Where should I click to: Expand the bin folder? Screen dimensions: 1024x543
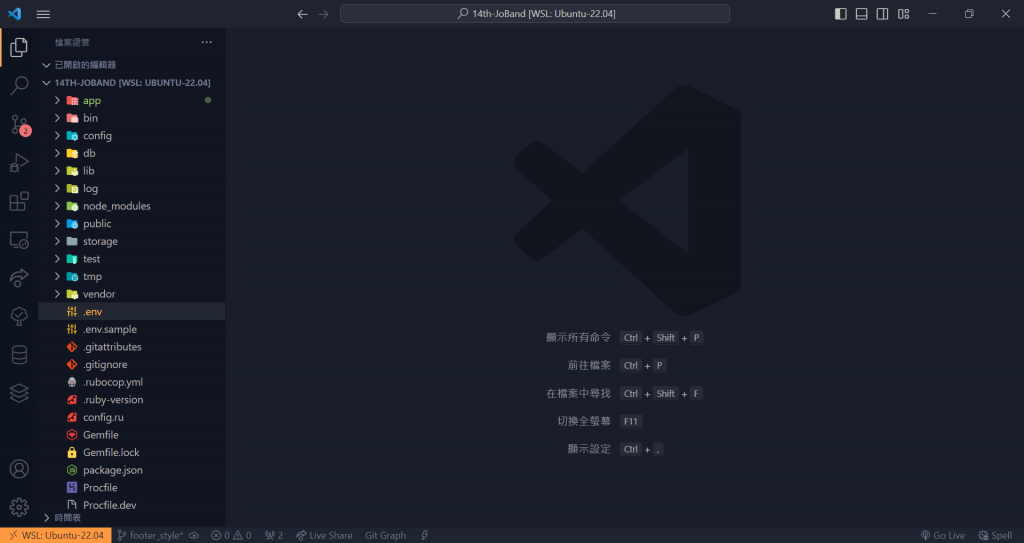click(132, 118)
